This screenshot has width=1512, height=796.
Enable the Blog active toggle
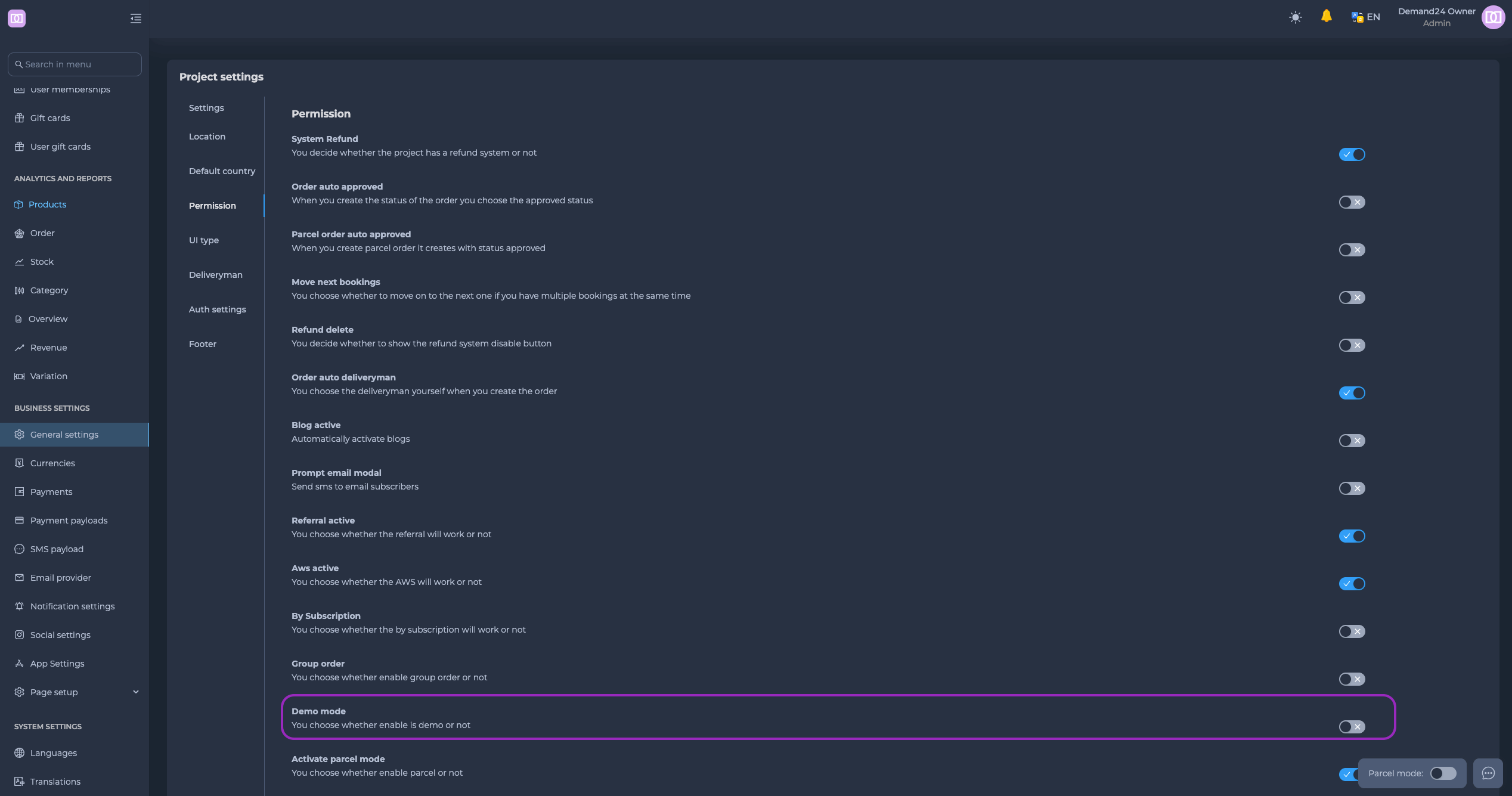point(1352,441)
